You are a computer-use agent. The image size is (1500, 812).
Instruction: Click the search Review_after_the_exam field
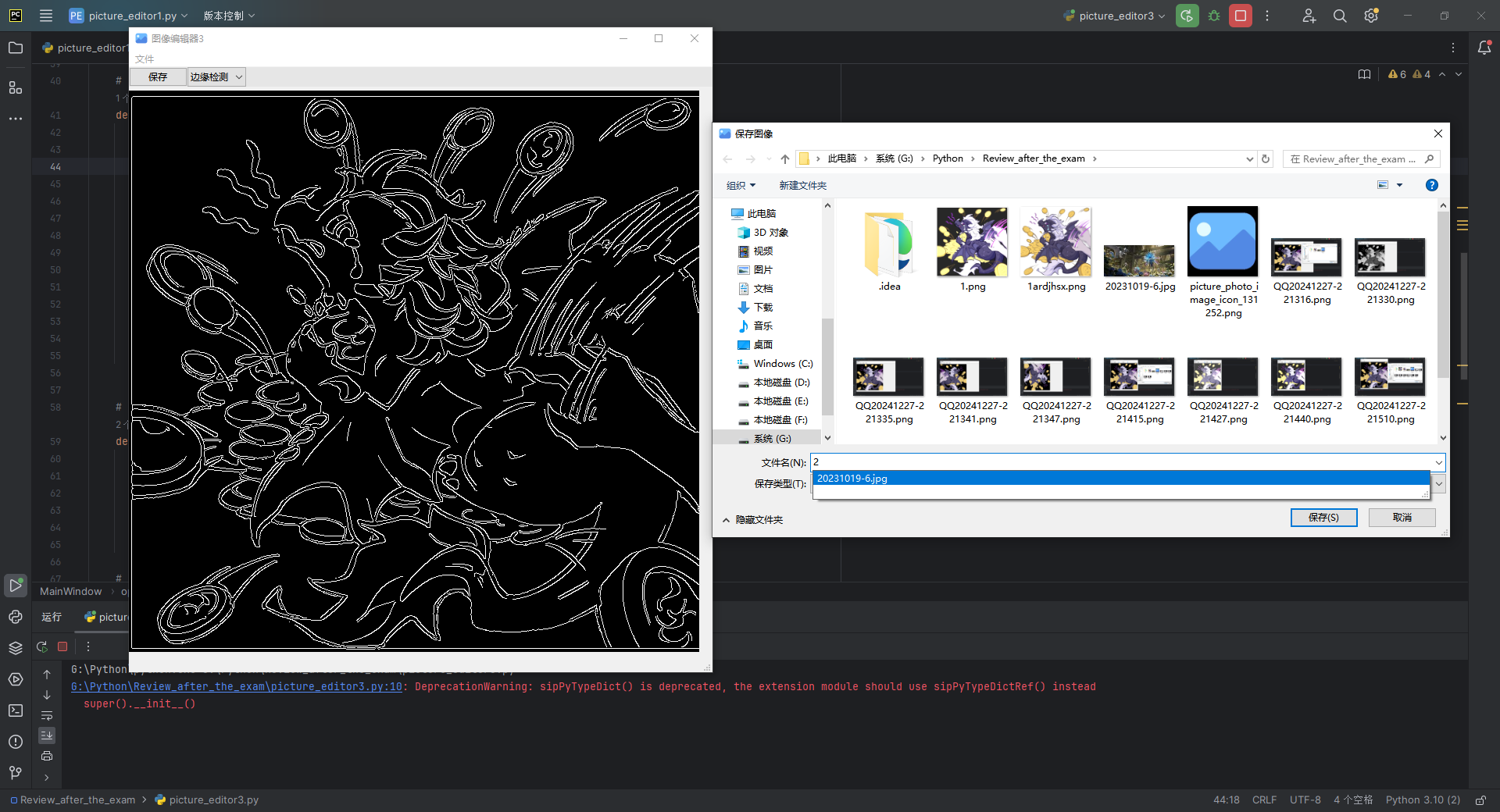click(x=1361, y=158)
